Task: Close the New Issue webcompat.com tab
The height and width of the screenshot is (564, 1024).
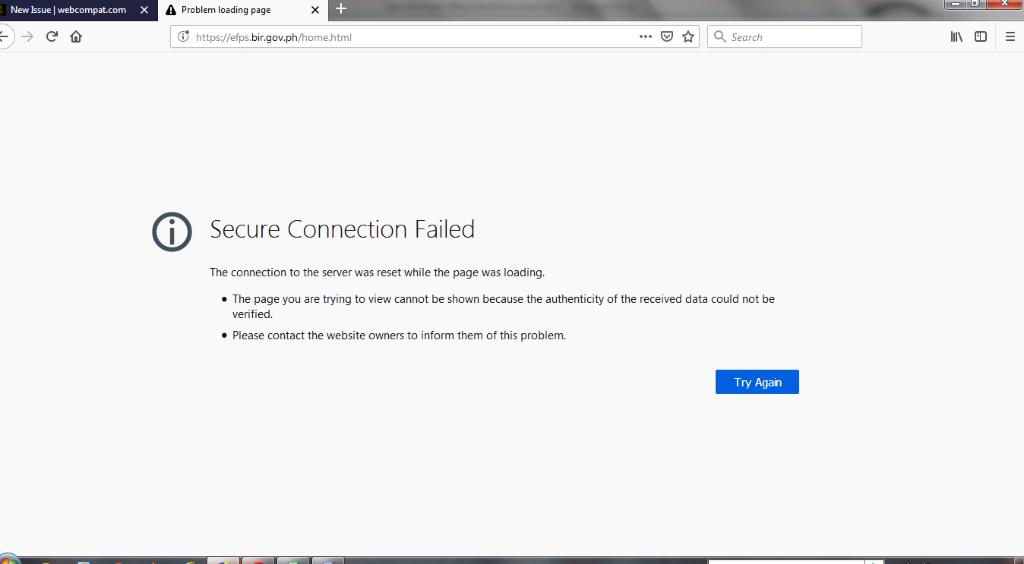Action: tap(144, 10)
